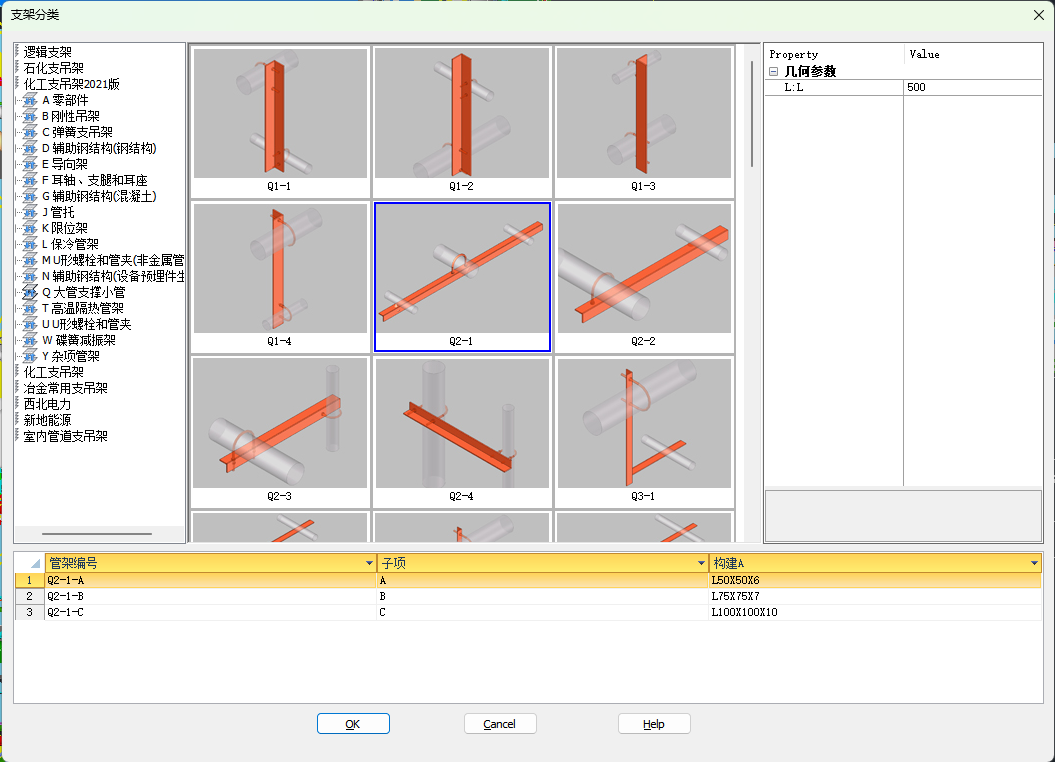Pick the Q2-2 support preview image
This screenshot has width=1055, height=762.
pyautogui.click(x=643, y=267)
